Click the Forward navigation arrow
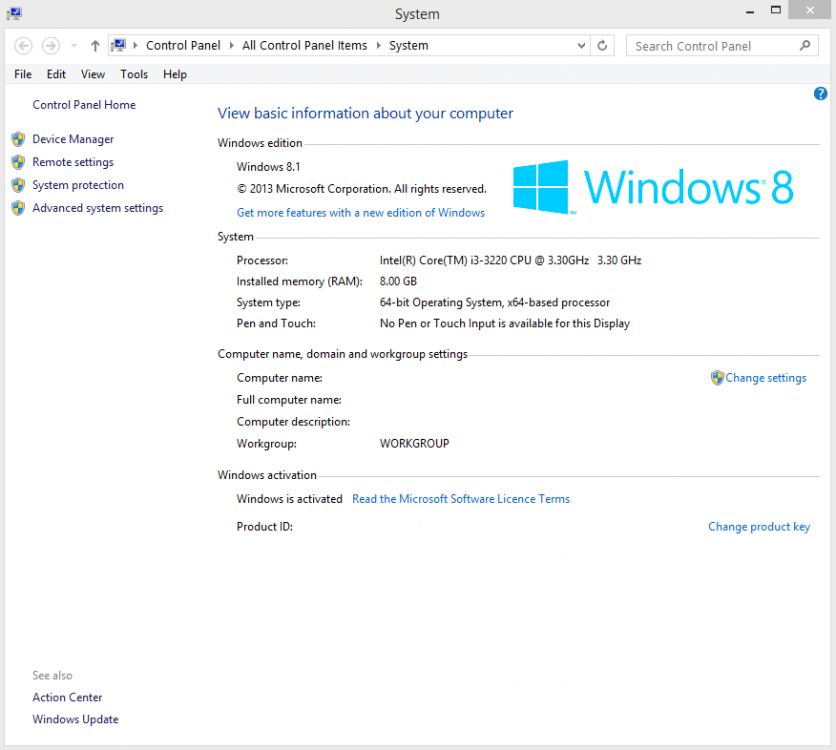 coord(50,46)
